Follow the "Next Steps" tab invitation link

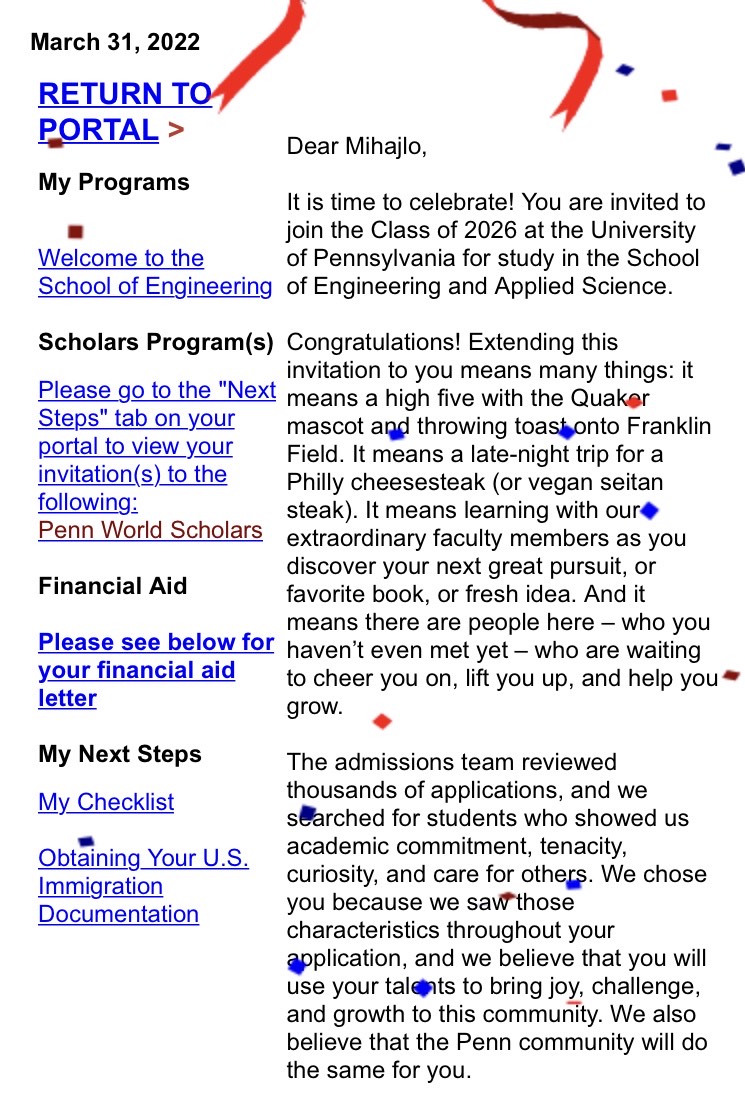click(157, 446)
